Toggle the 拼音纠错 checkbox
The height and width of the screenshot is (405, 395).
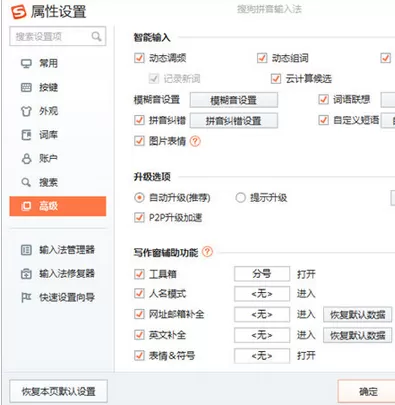click(139, 120)
